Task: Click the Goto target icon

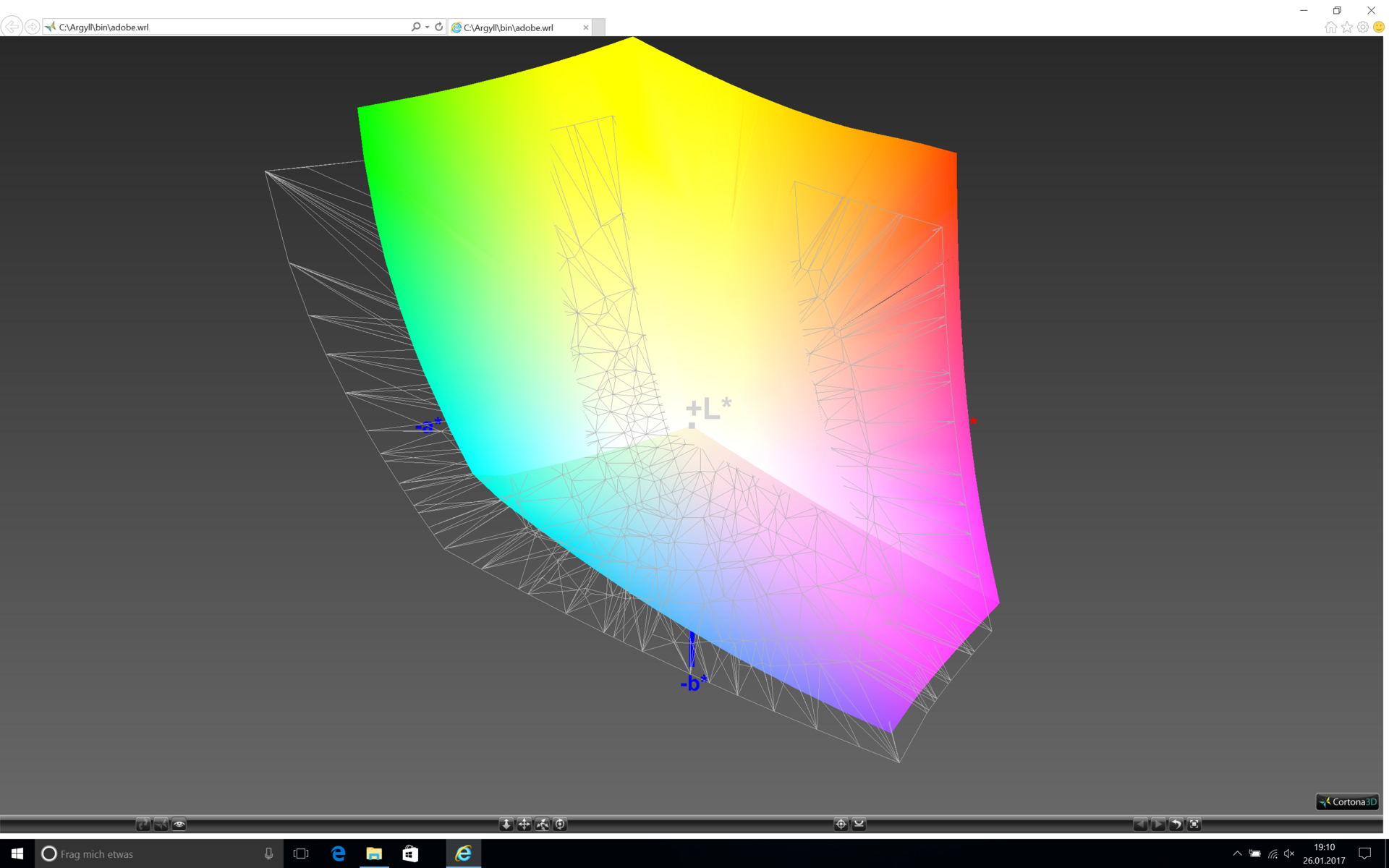Action: (x=841, y=824)
